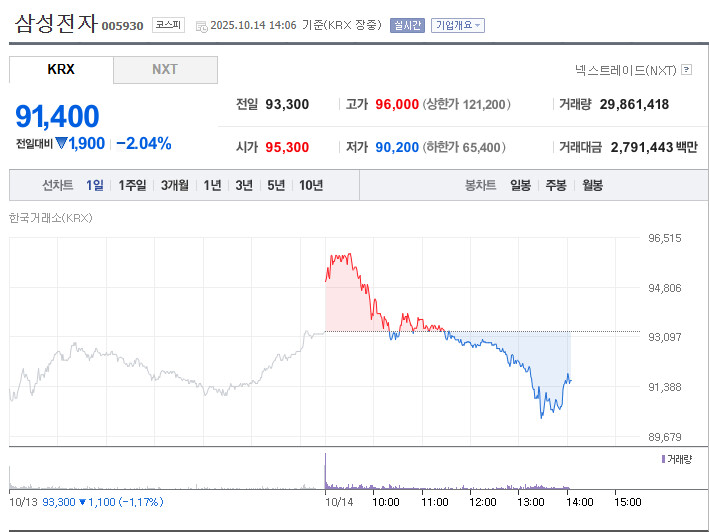Click the 93,097 y-axis label
The width and height of the screenshot is (709, 532).
point(665,337)
